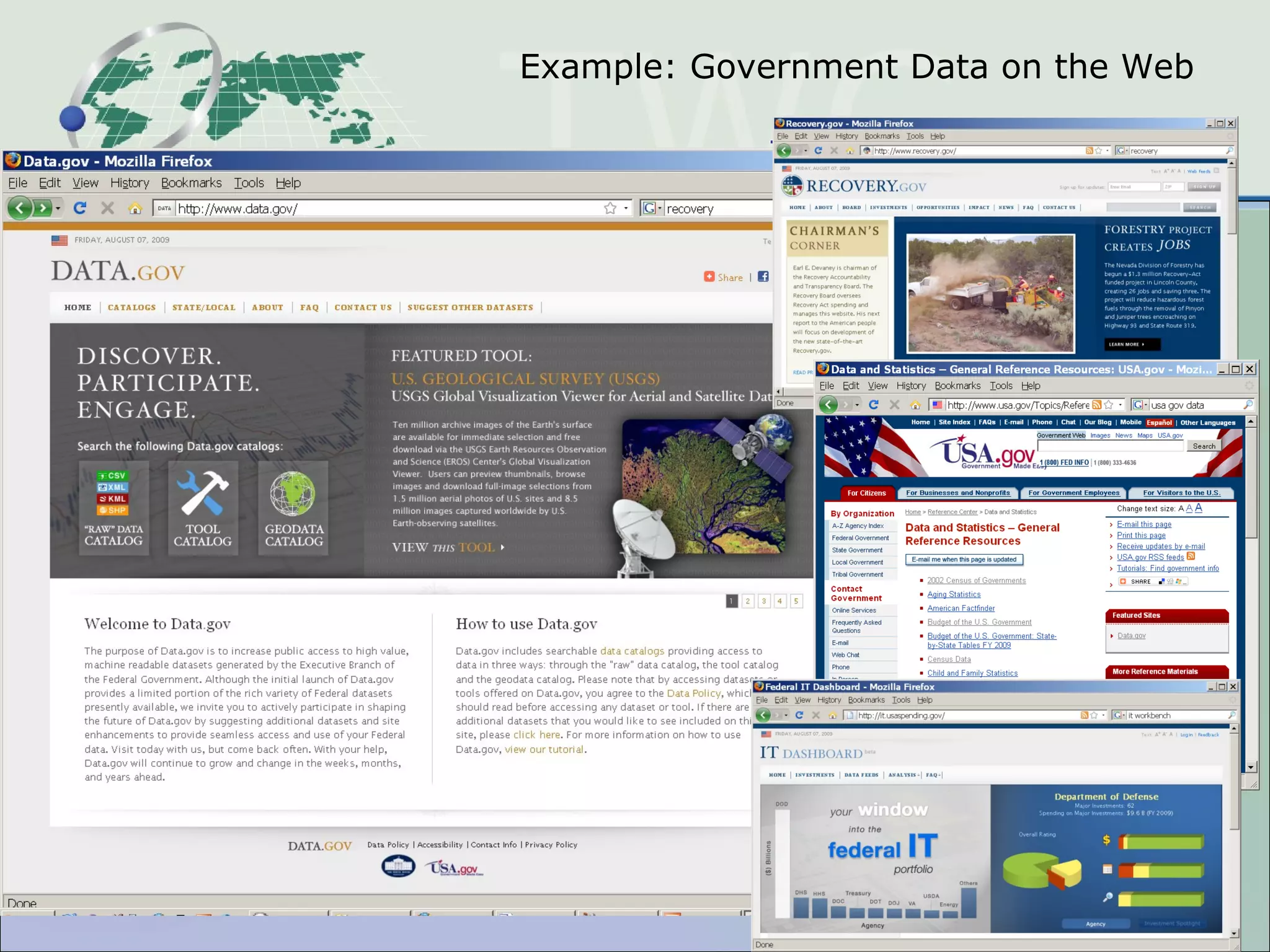Click the back arrow in Data.gov window

pos(20,208)
